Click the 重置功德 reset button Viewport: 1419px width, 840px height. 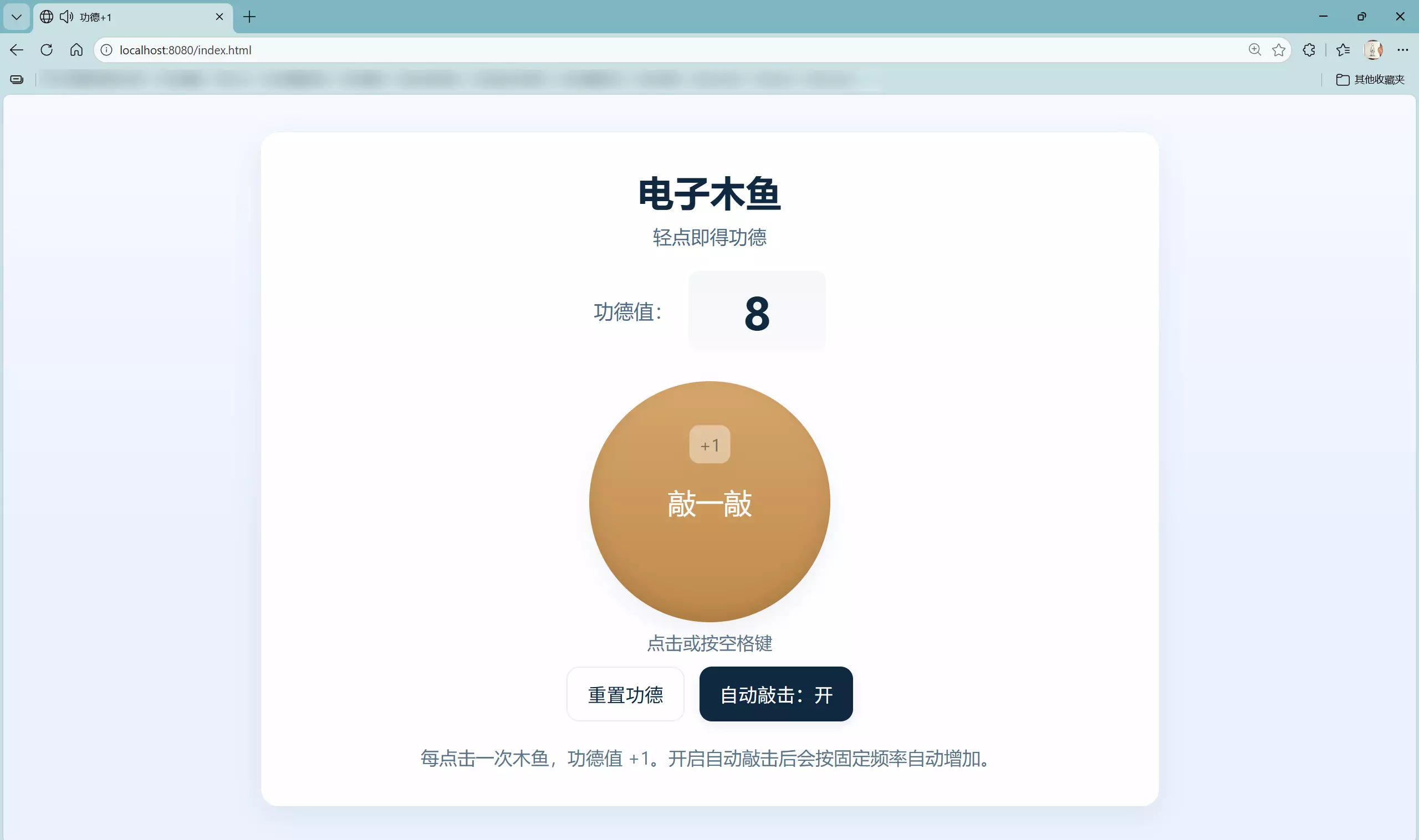click(625, 694)
